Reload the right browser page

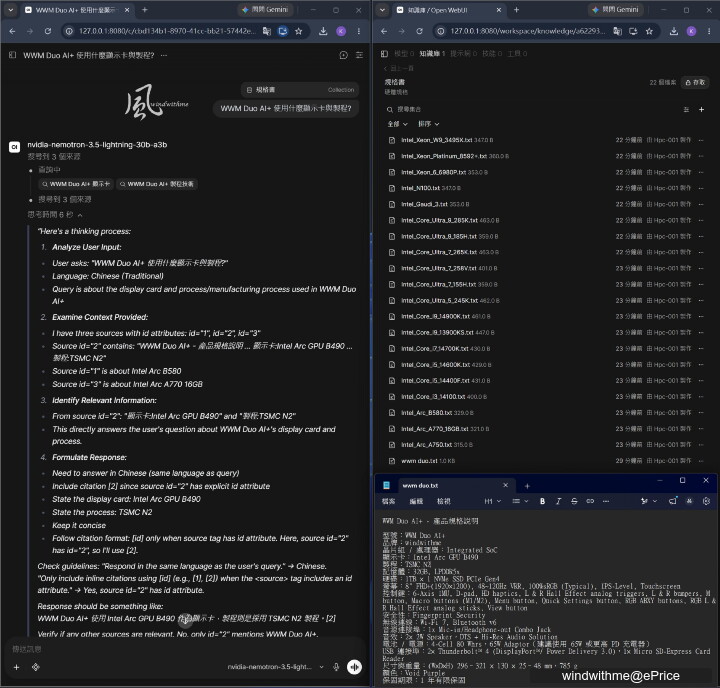(419, 31)
